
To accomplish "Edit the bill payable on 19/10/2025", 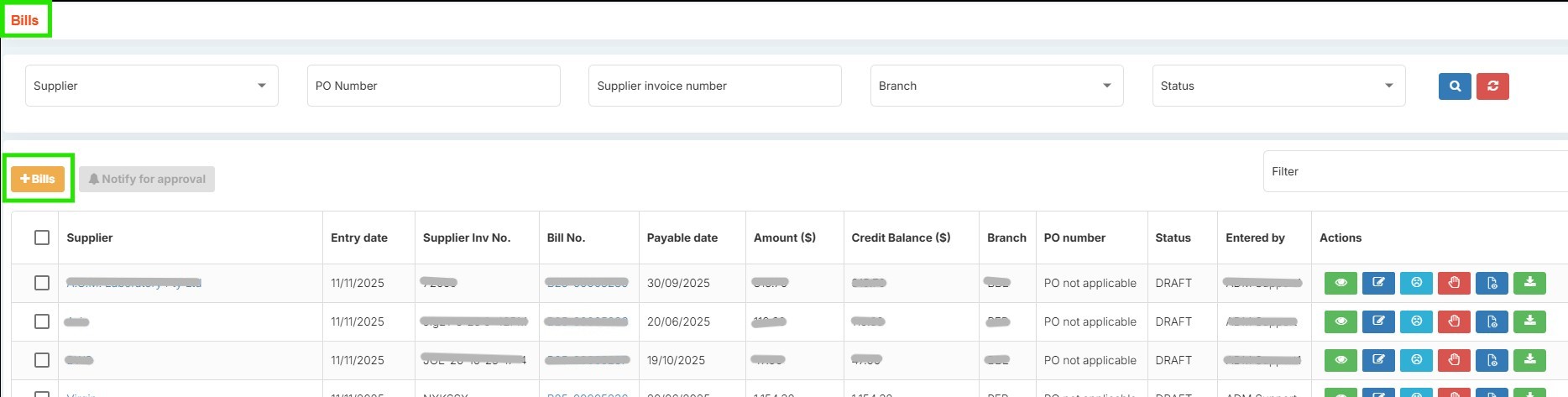I will click(1378, 360).
